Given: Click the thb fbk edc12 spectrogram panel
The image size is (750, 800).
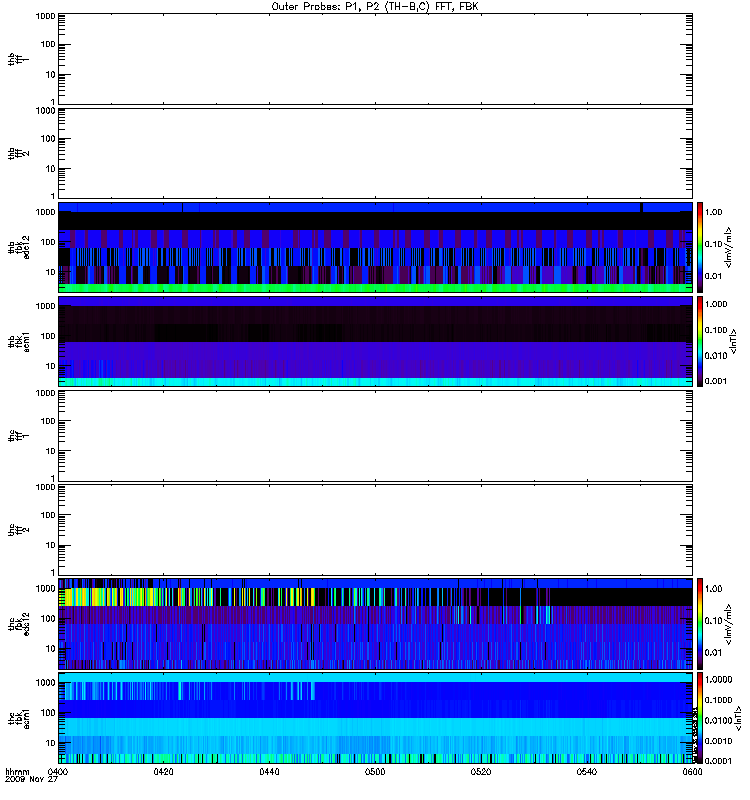Looking at the screenshot, I should point(375,247).
